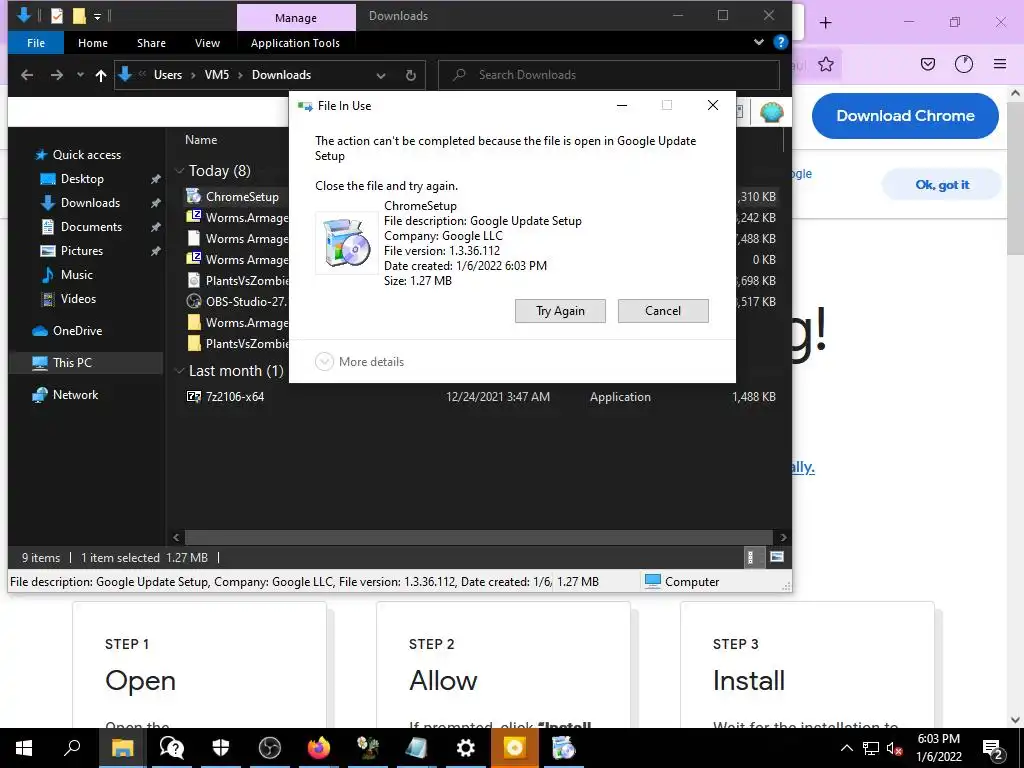Open the View ribbon tab
This screenshot has width=1024, height=768.
tap(207, 43)
